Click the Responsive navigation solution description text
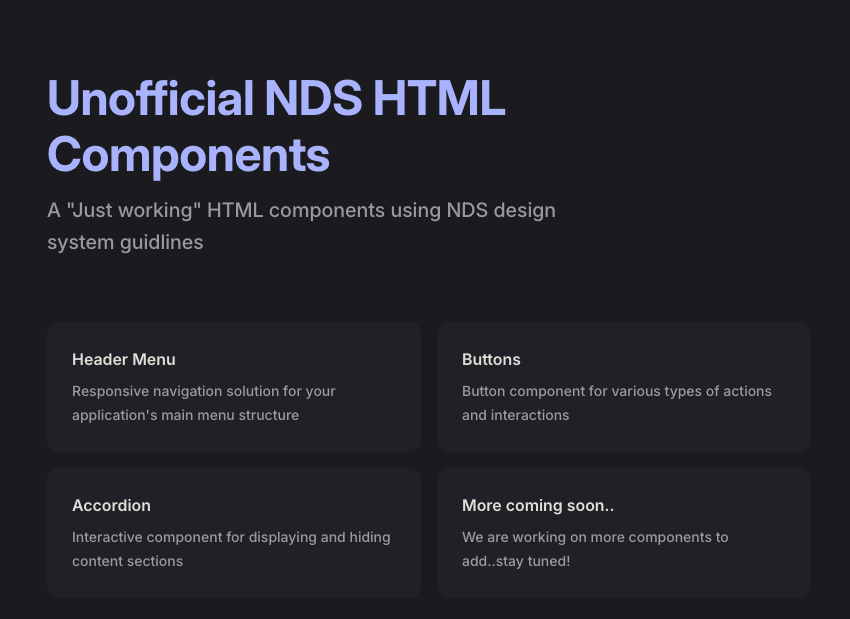 [204, 403]
